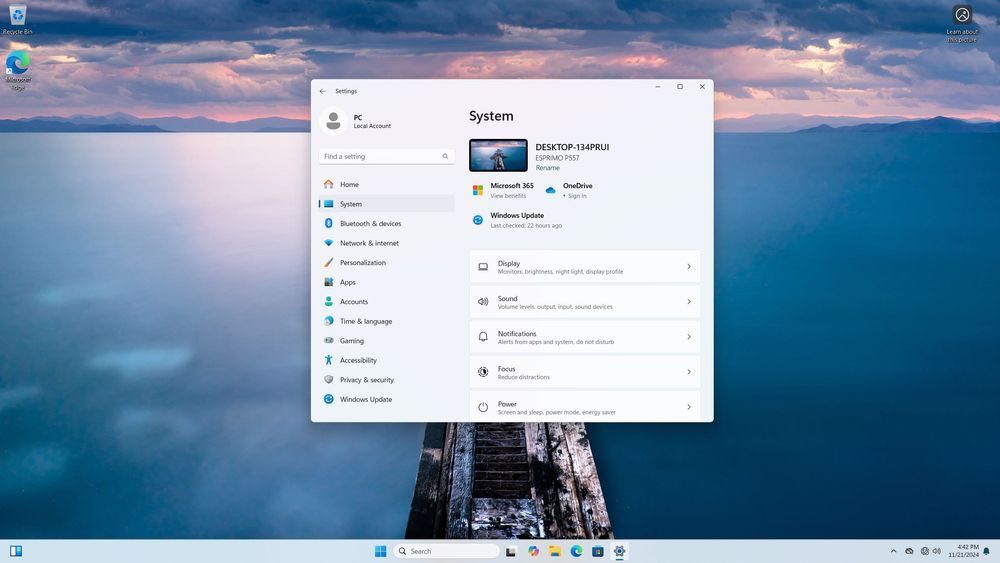Viewport: 1000px width, 563px height.
Task: Show hidden system tray icons
Action: (893, 551)
